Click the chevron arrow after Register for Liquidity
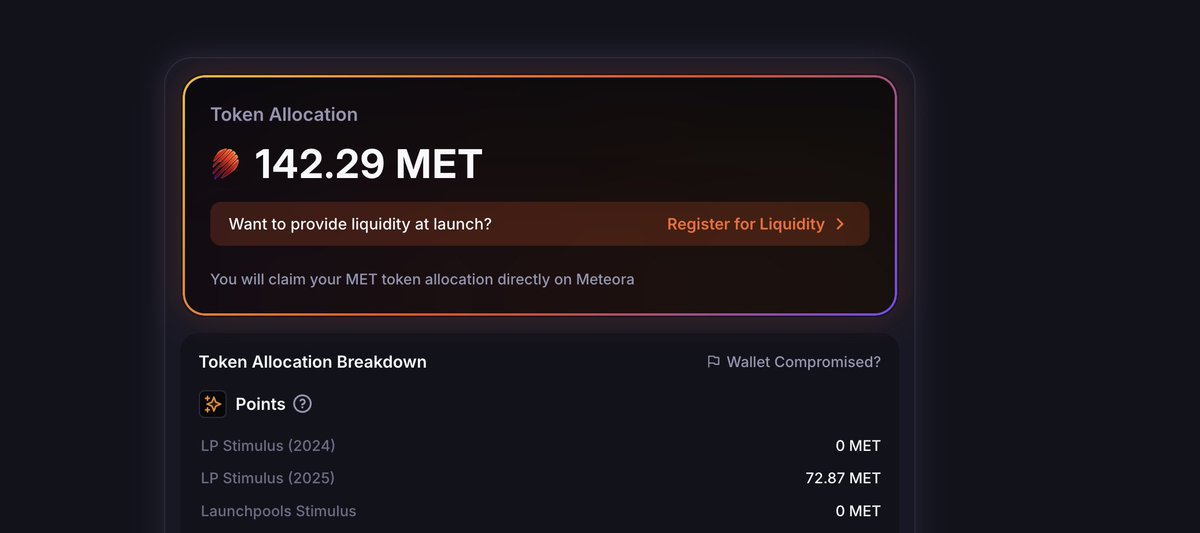The height and width of the screenshot is (533, 1200). click(x=840, y=224)
